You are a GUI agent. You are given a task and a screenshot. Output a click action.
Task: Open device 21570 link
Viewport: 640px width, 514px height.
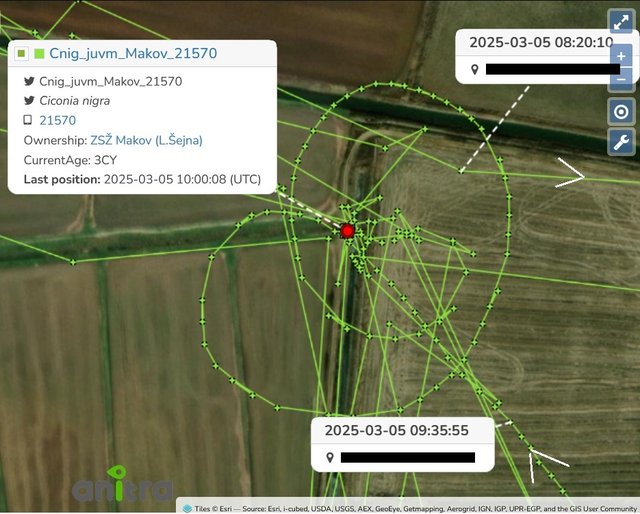point(58,120)
